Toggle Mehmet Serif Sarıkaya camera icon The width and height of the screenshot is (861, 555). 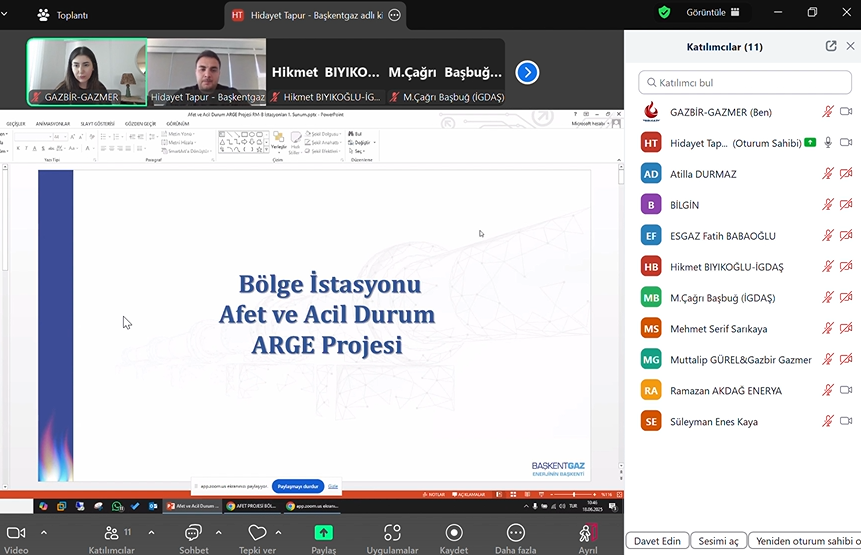click(x=846, y=328)
